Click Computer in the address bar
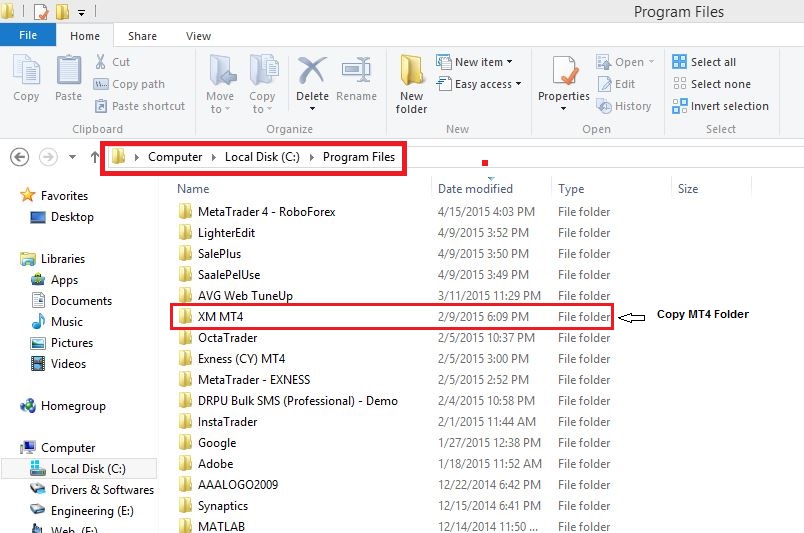The width and height of the screenshot is (804, 533). pyautogui.click(x=175, y=157)
